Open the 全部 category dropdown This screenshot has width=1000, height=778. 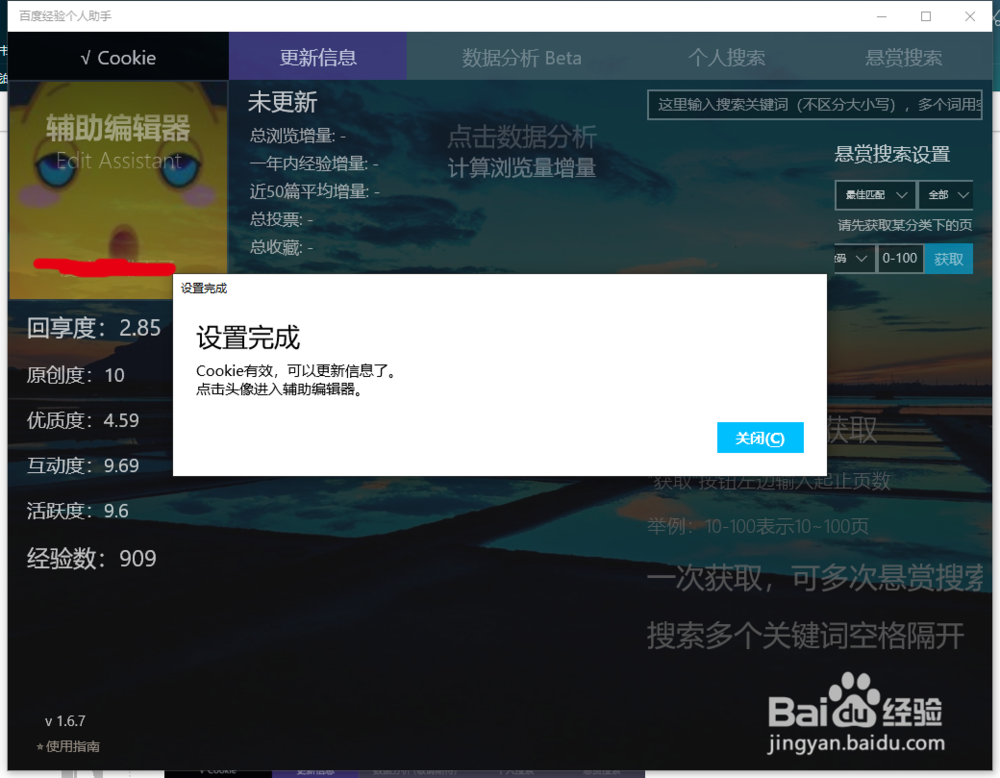[x=945, y=194]
